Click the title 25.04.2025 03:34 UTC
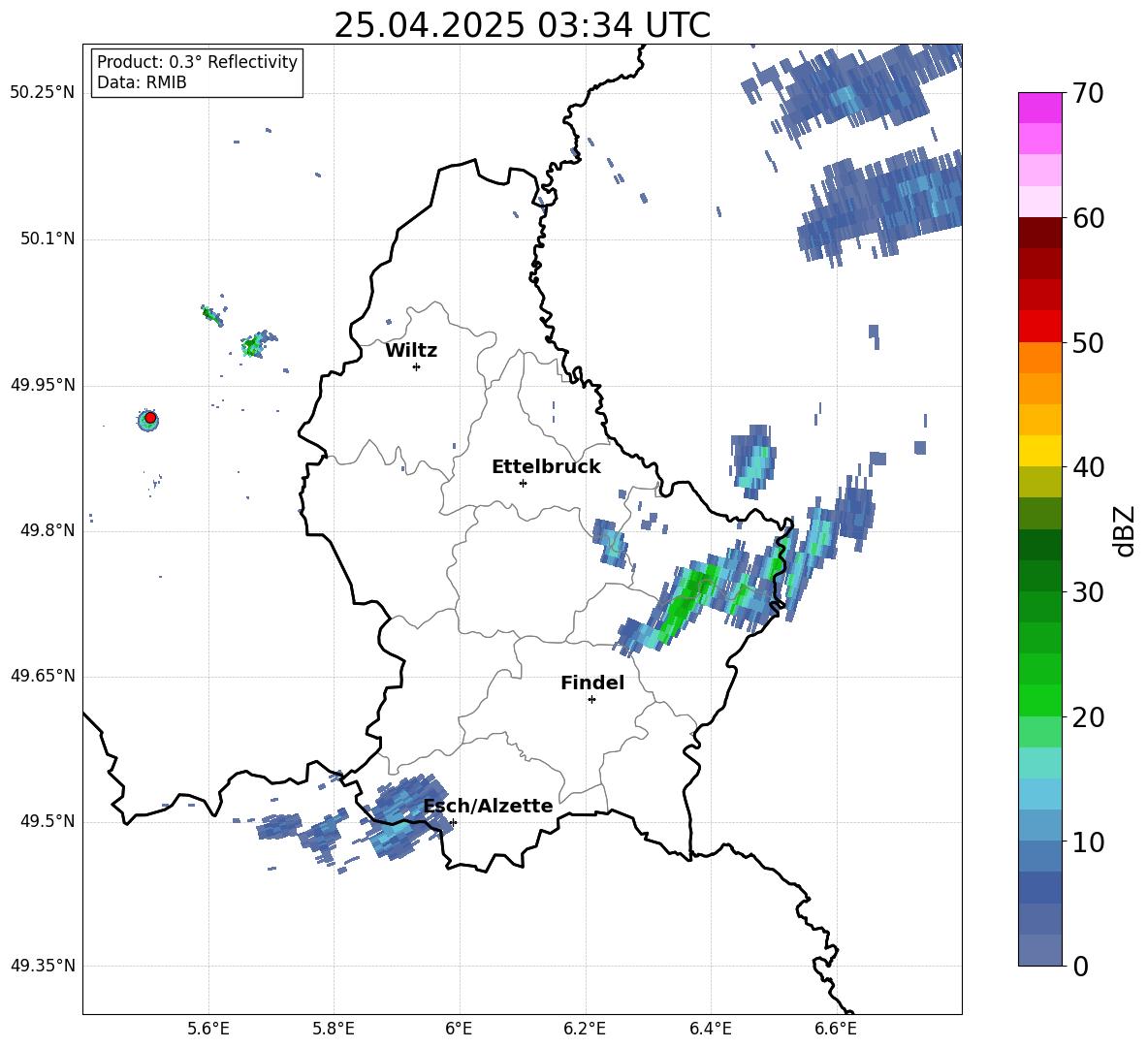The width and height of the screenshot is (1148, 1048). pos(522,25)
